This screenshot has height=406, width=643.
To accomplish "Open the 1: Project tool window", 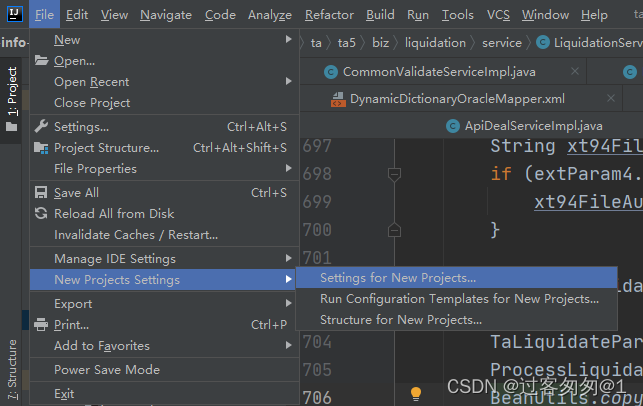I will click(12, 100).
